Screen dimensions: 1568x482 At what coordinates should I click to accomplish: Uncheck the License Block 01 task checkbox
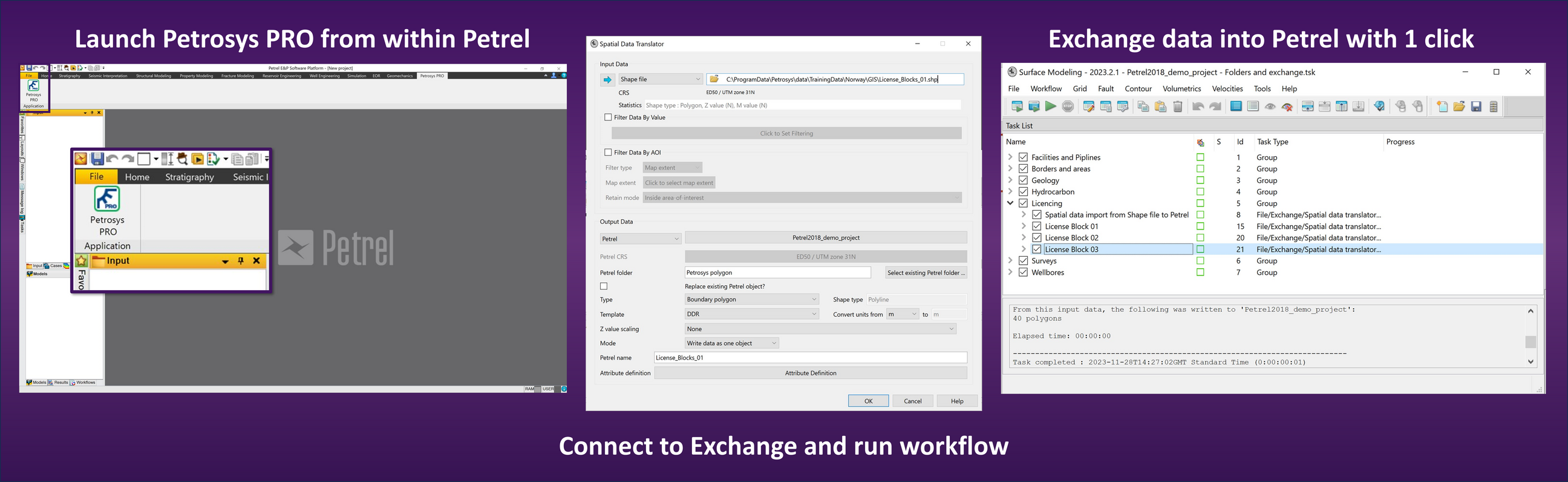click(1037, 226)
